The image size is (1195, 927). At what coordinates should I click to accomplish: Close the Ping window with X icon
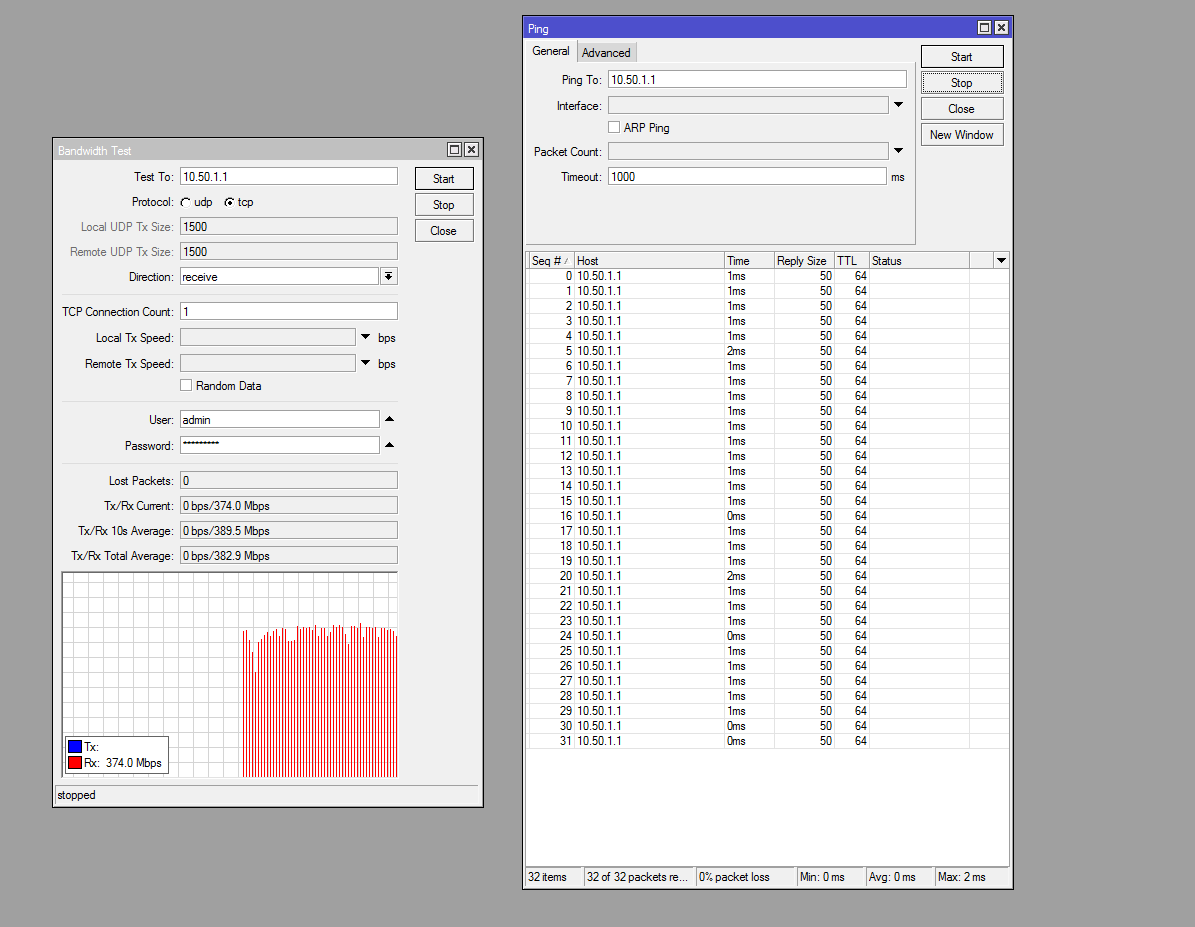pyautogui.click(x=1001, y=29)
